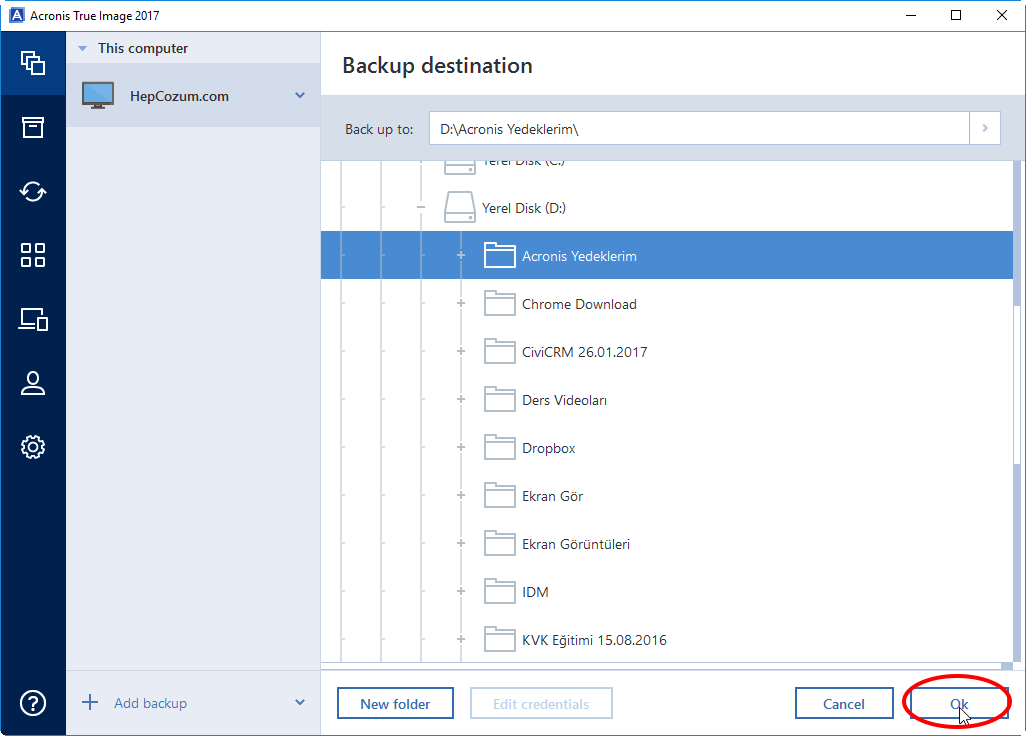Image resolution: width=1026 pixels, height=736 pixels.
Task: Click the HepCozum.com computer monitor icon
Action: (x=98, y=96)
